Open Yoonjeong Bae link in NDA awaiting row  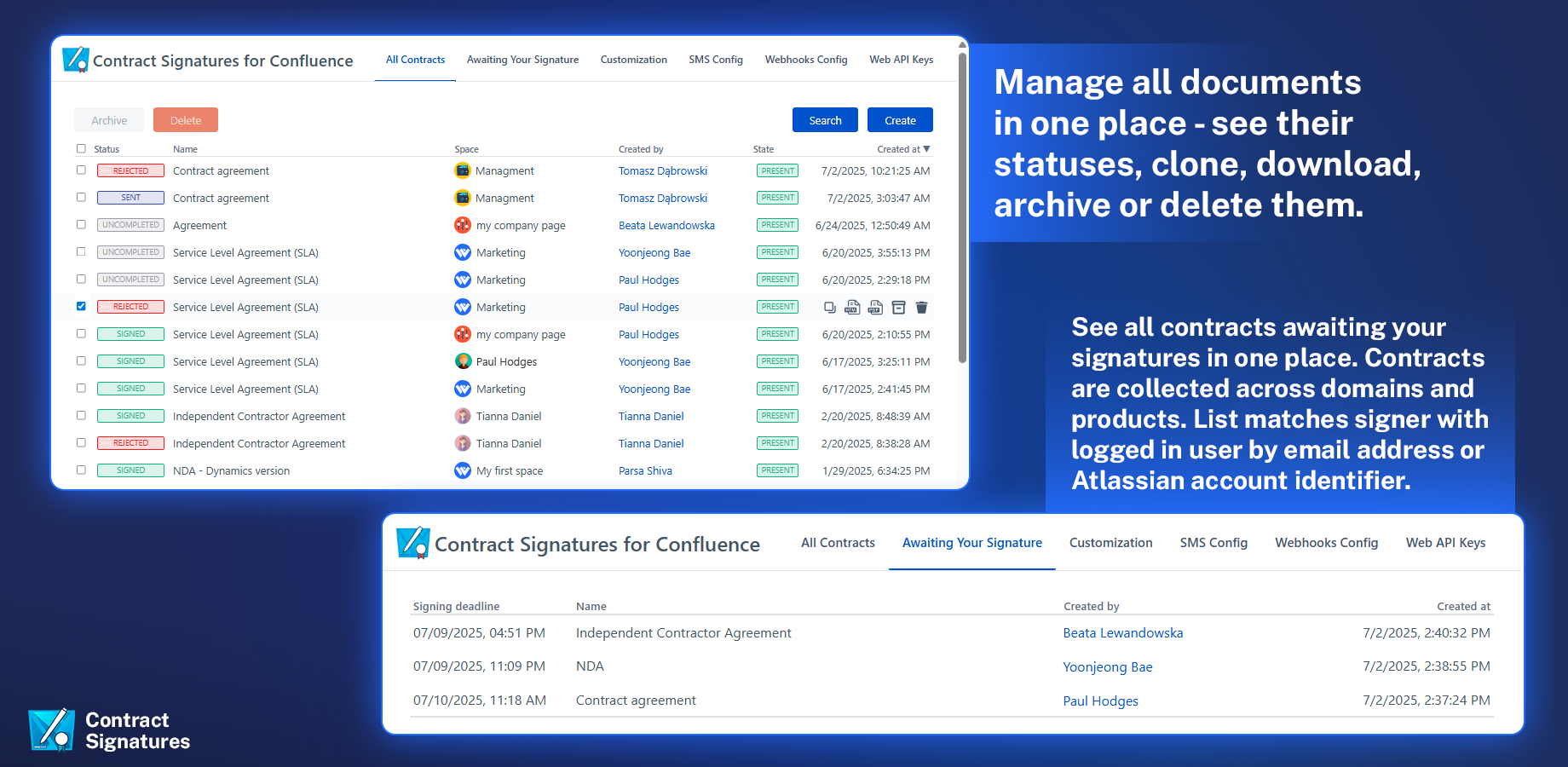tap(1107, 667)
